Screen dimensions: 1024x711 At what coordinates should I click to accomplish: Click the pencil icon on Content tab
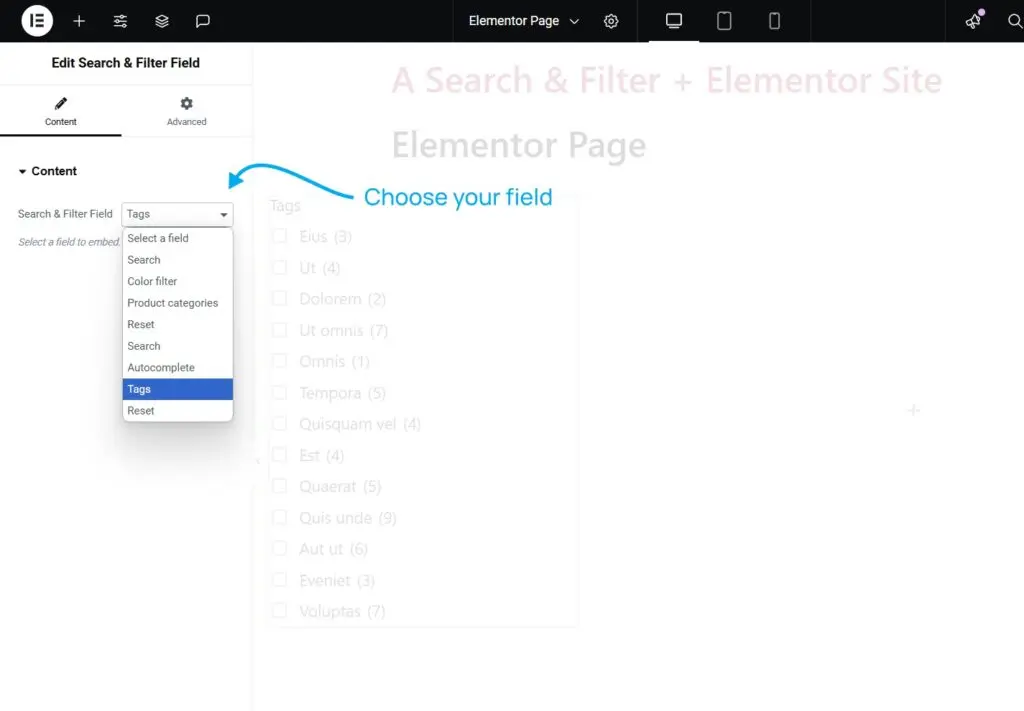(x=61, y=103)
